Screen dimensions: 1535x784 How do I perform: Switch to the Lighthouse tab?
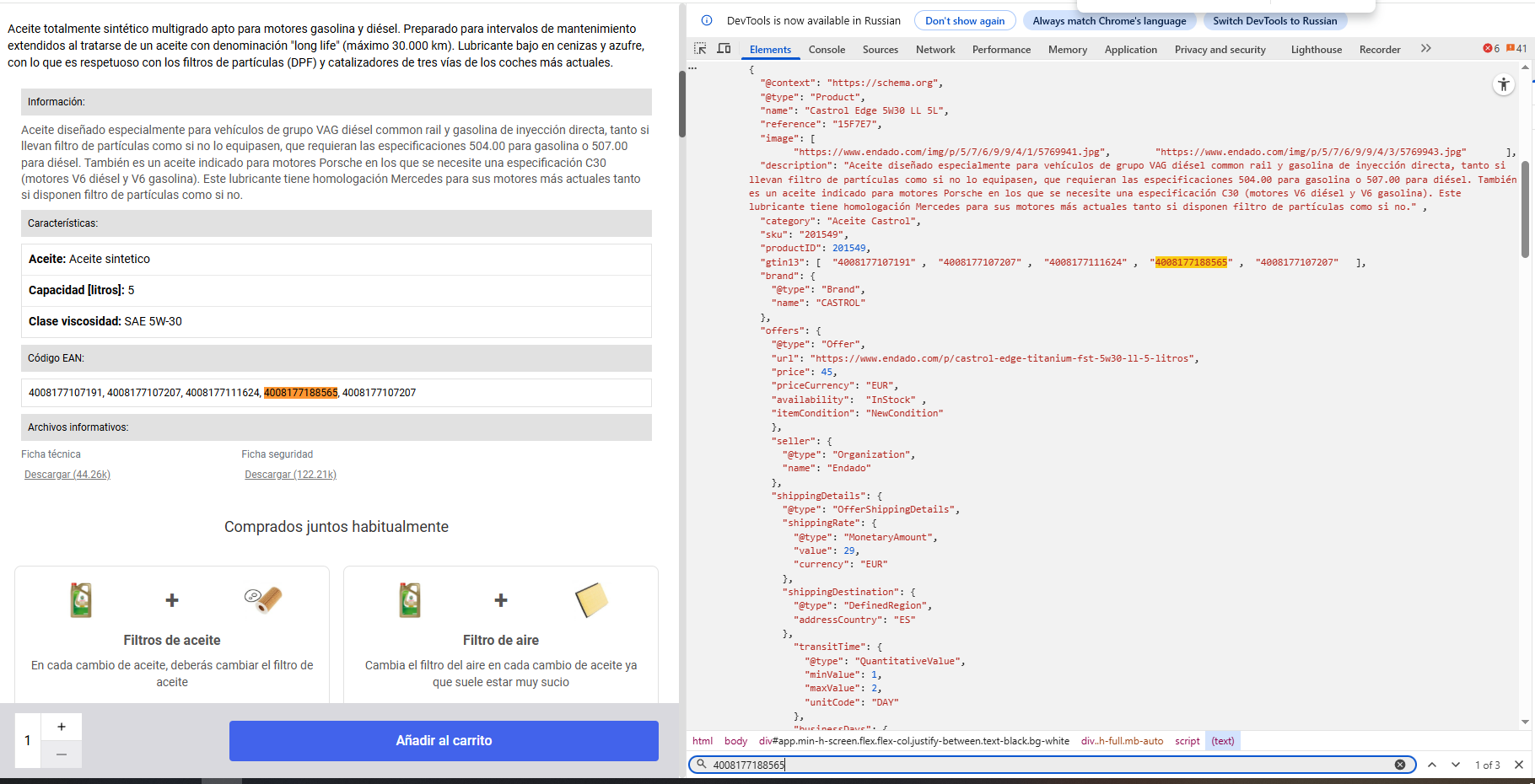[1316, 50]
